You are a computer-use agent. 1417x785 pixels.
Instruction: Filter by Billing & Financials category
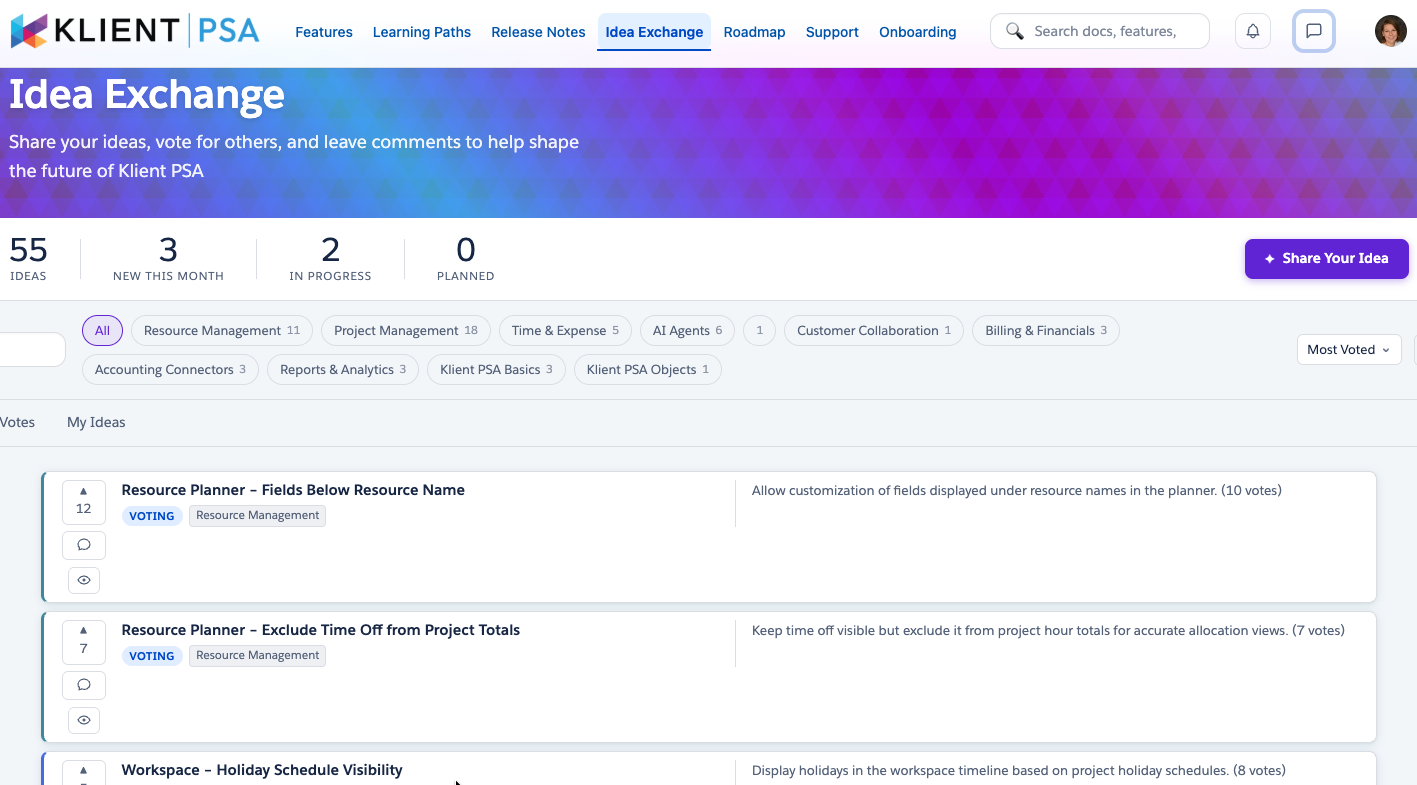point(1046,330)
